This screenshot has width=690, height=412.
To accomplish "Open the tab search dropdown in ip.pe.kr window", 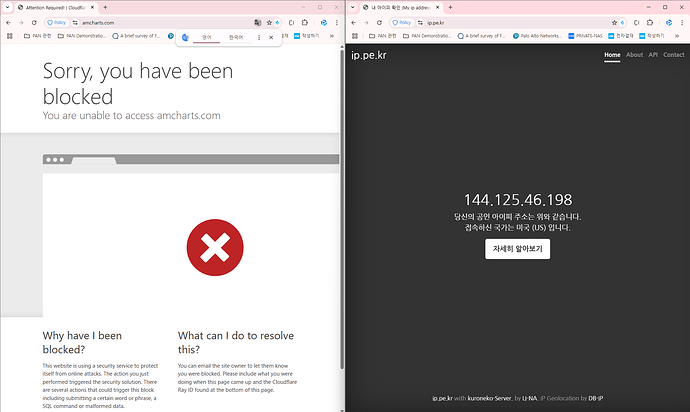I will (x=352, y=7).
